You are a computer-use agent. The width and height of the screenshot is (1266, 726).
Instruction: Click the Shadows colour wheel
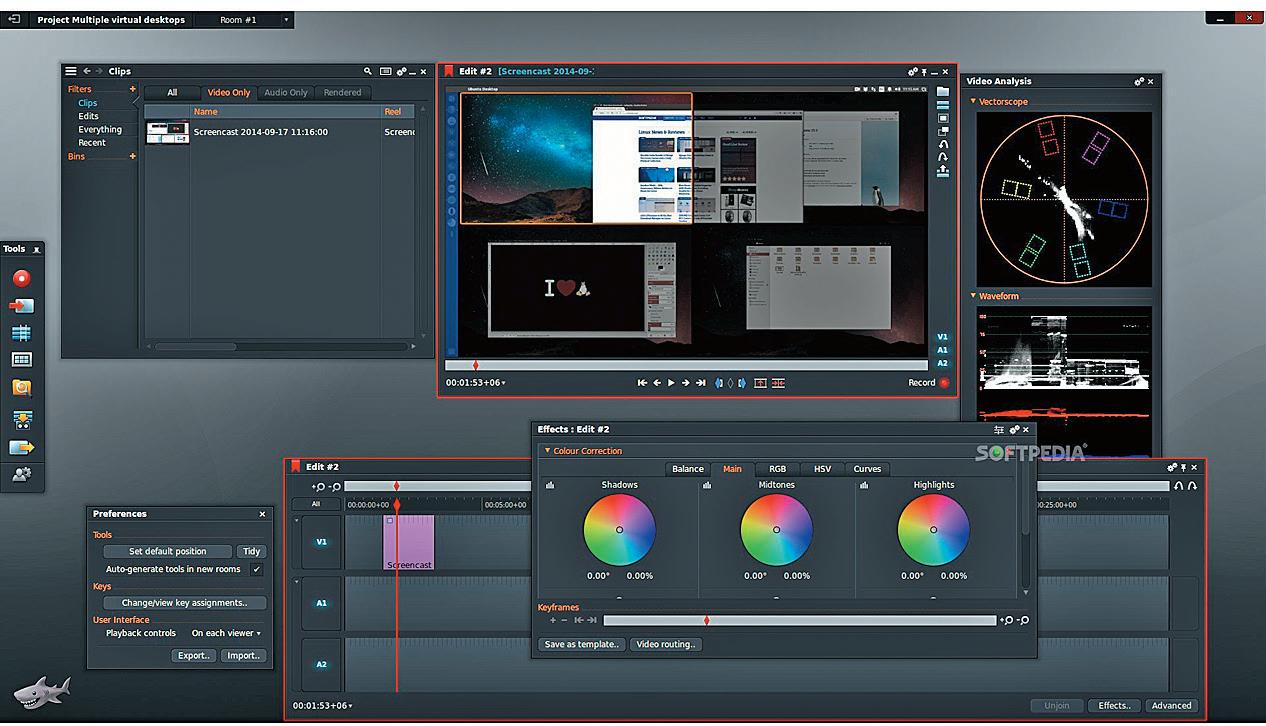[x=619, y=530]
